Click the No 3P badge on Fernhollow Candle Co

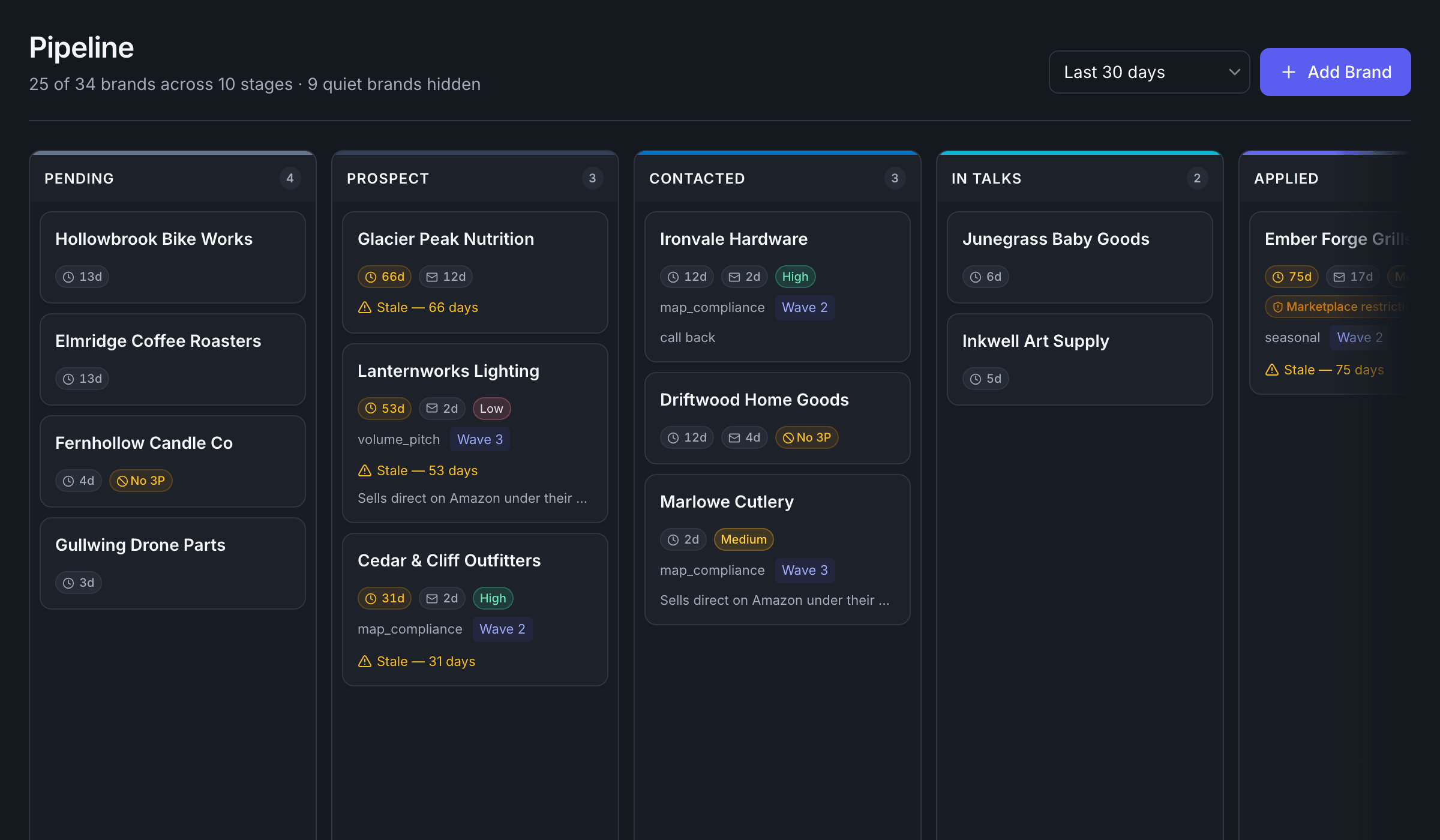(x=141, y=481)
